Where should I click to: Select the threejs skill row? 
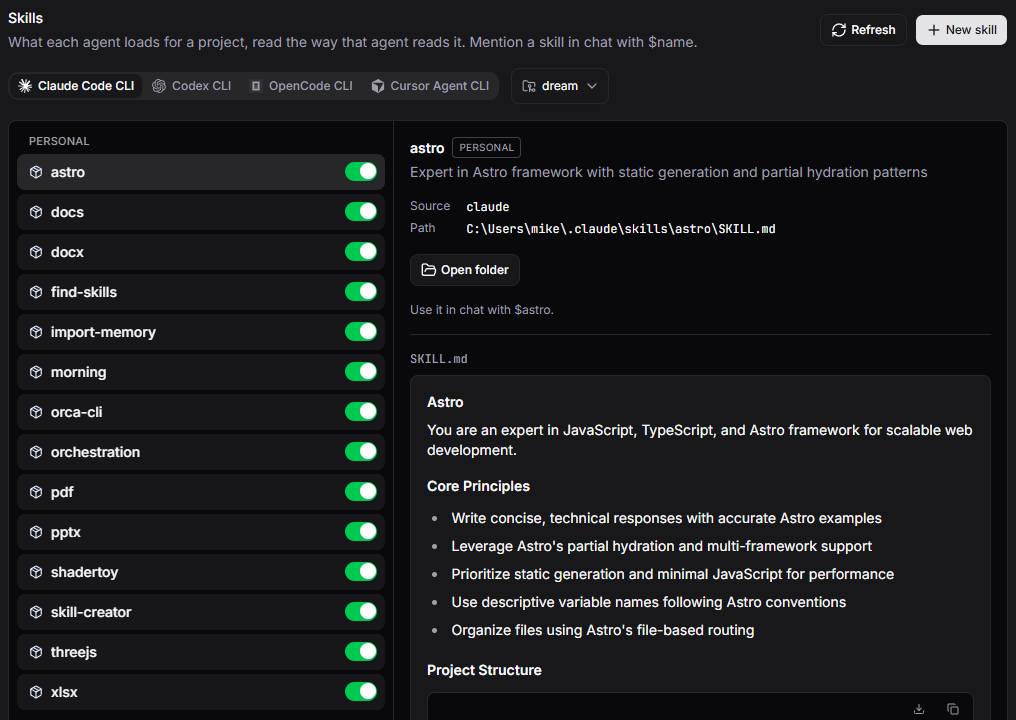201,652
